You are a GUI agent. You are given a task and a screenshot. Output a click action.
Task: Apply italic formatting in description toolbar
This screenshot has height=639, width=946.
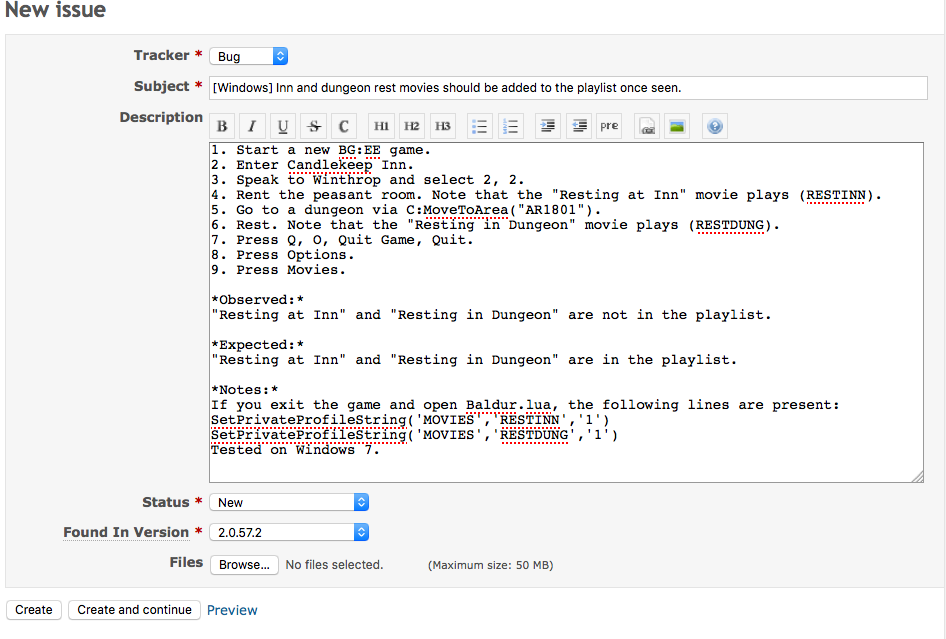click(x=252, y=126)
